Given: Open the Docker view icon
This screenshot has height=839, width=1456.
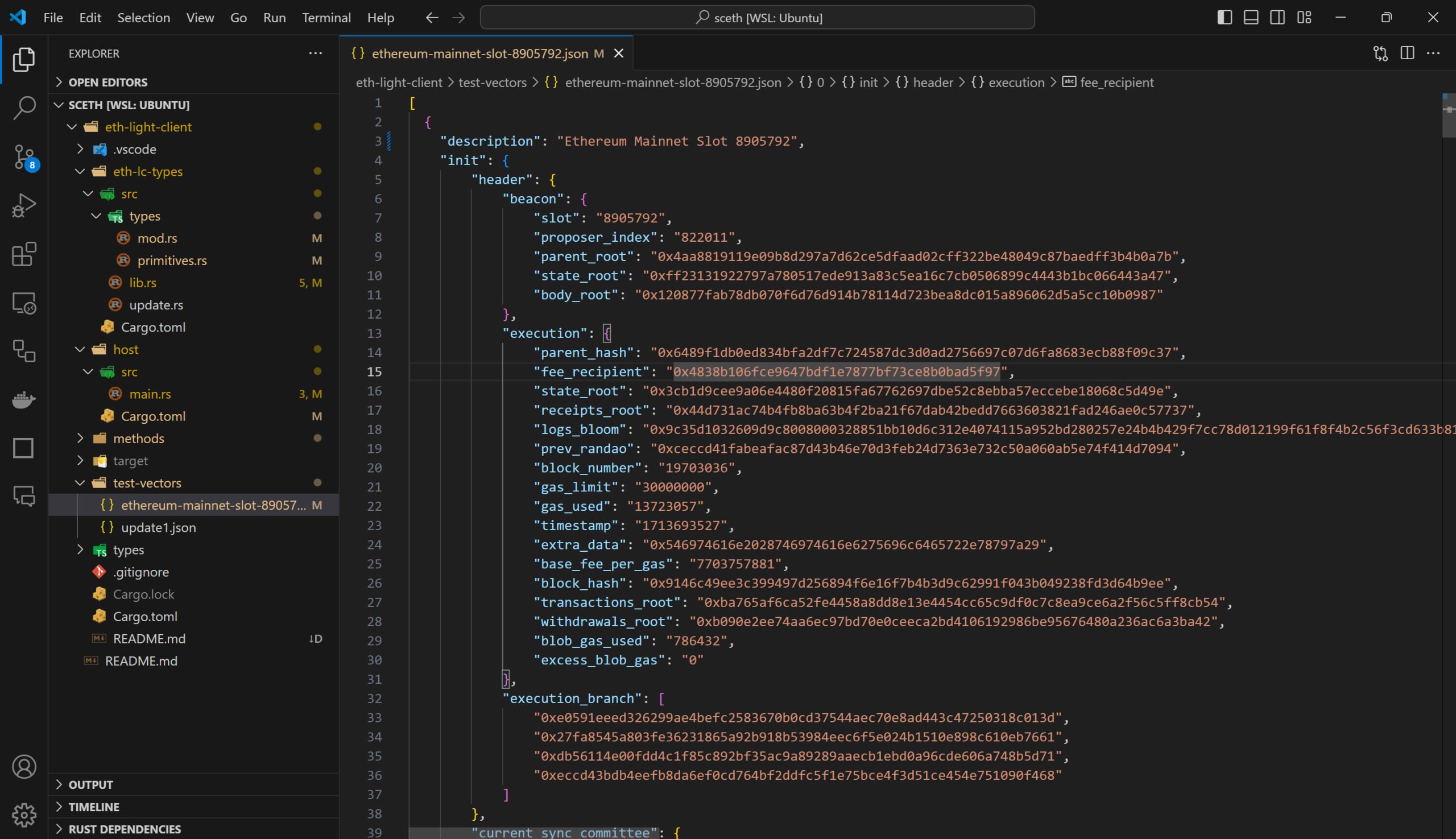Looking at the screenshot, I should pos(24,399).
